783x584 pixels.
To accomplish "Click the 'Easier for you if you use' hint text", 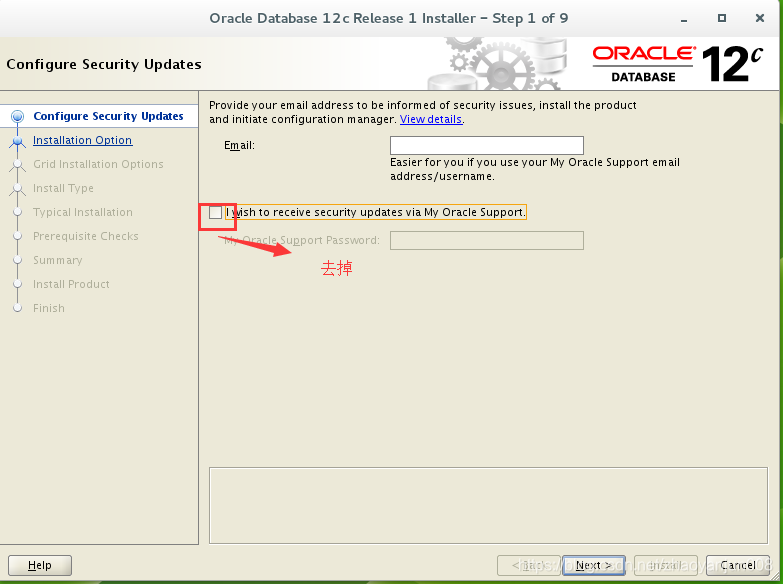I will coord(534,169).
